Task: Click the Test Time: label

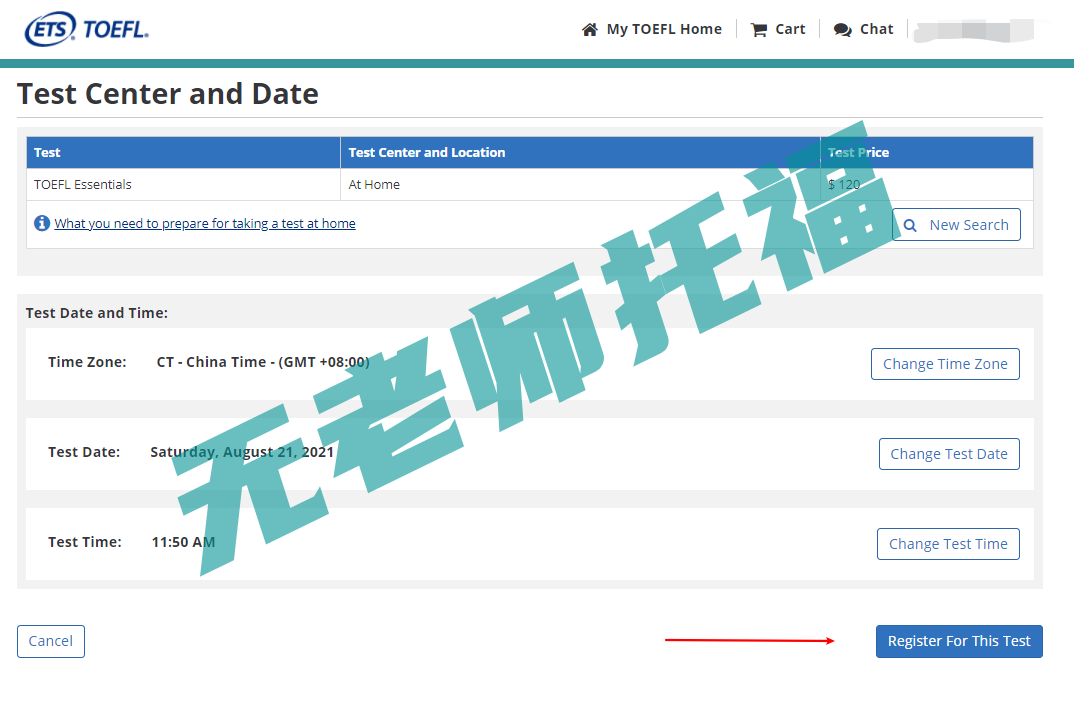Action: click(85, 542)
